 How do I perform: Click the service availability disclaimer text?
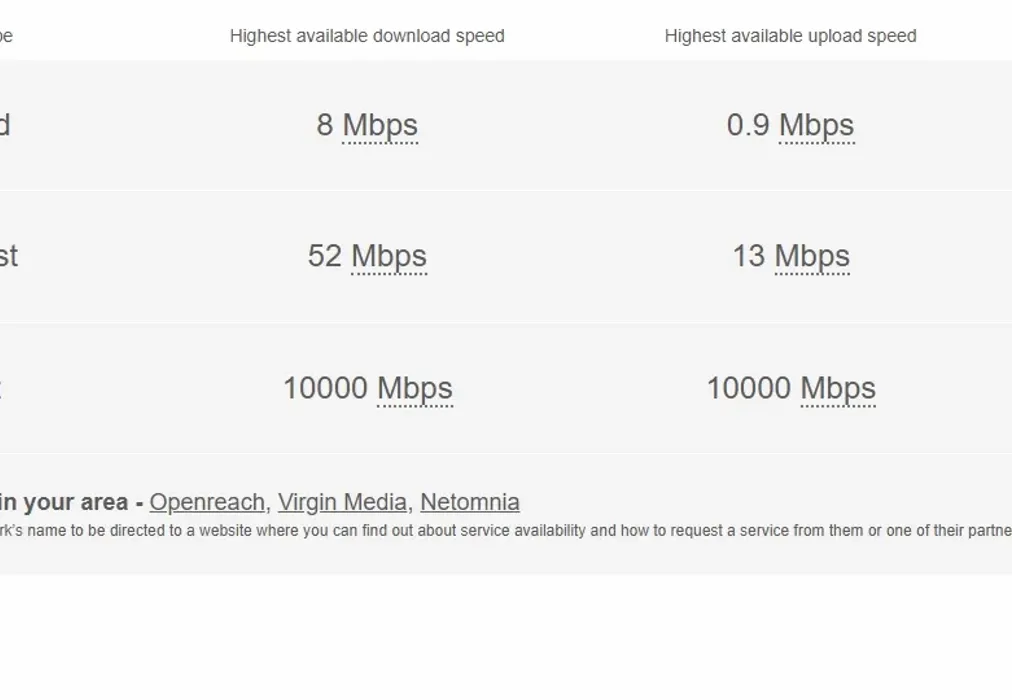[x=500, y=531]
